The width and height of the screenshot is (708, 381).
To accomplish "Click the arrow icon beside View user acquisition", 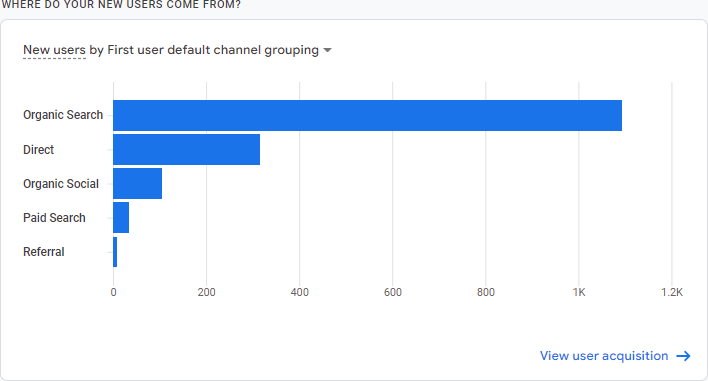I will tap(683, 356).
